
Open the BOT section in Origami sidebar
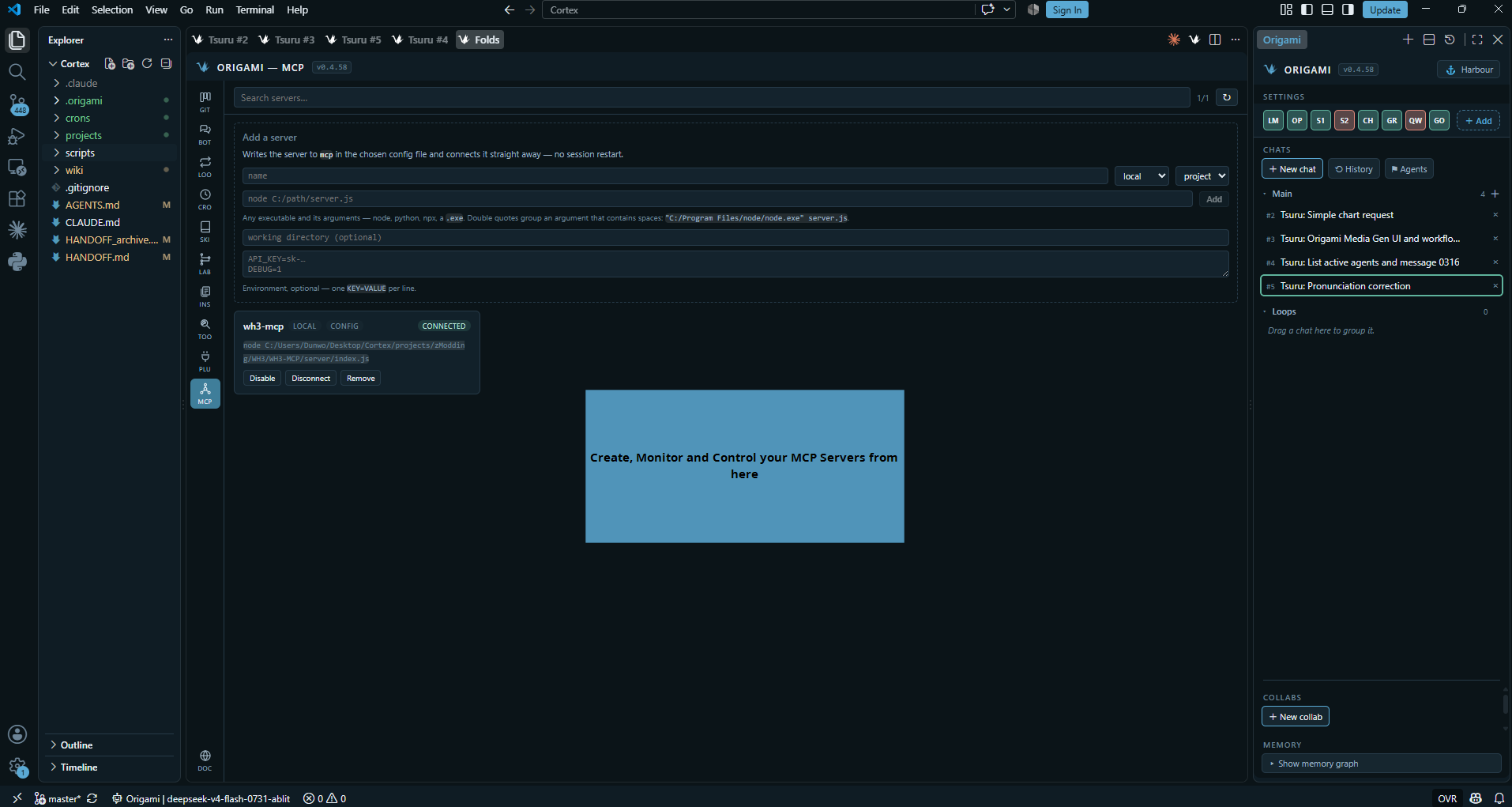(x=205, y=134)
